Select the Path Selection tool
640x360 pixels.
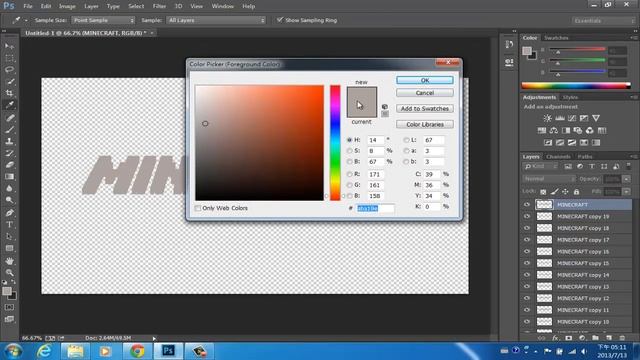click(9, 236)
